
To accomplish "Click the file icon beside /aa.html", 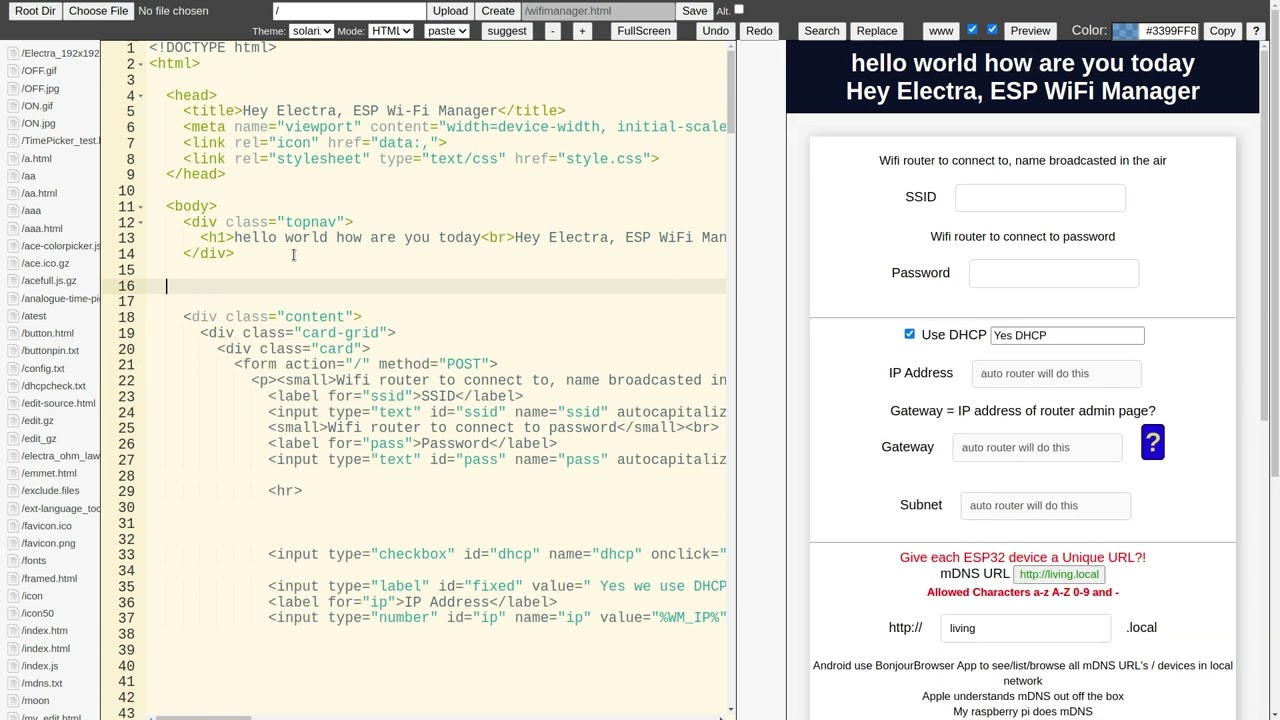I will tap(13, 193).
